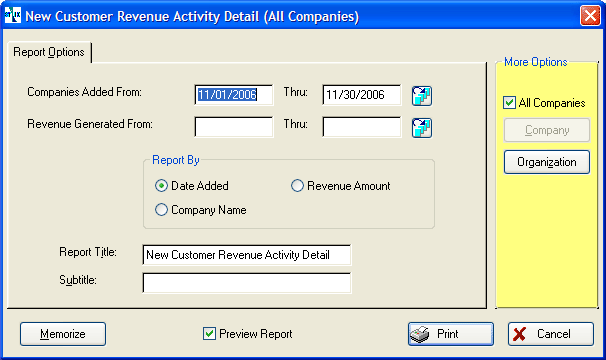
Task: Focus the Revenue Generated From date field
Action: (x=234, y=127)
